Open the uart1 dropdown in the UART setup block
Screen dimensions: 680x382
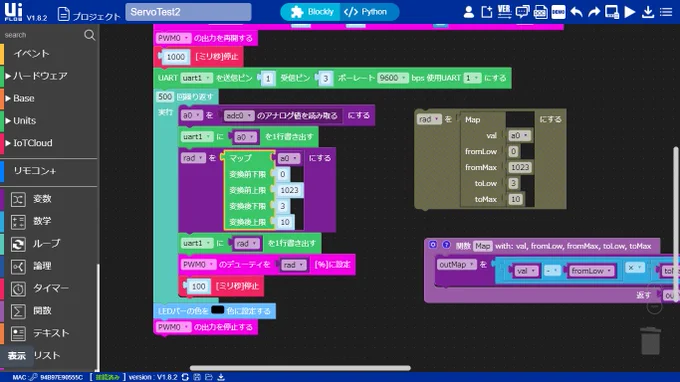coord(196,78)
